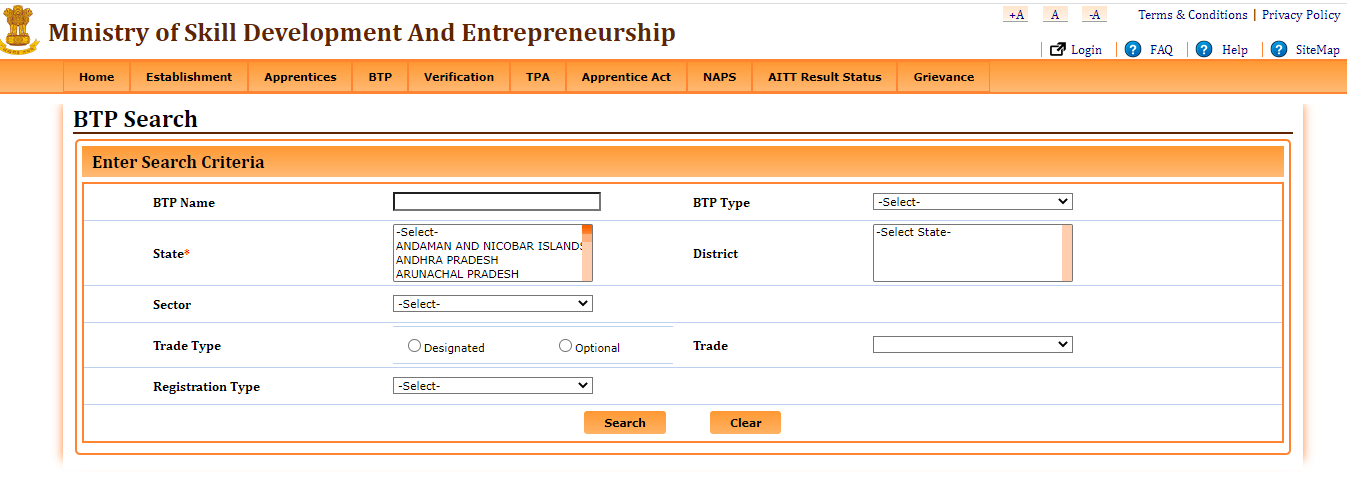Open the AITT Result Status menu
Screen dimensions: 1347x495
825,77
